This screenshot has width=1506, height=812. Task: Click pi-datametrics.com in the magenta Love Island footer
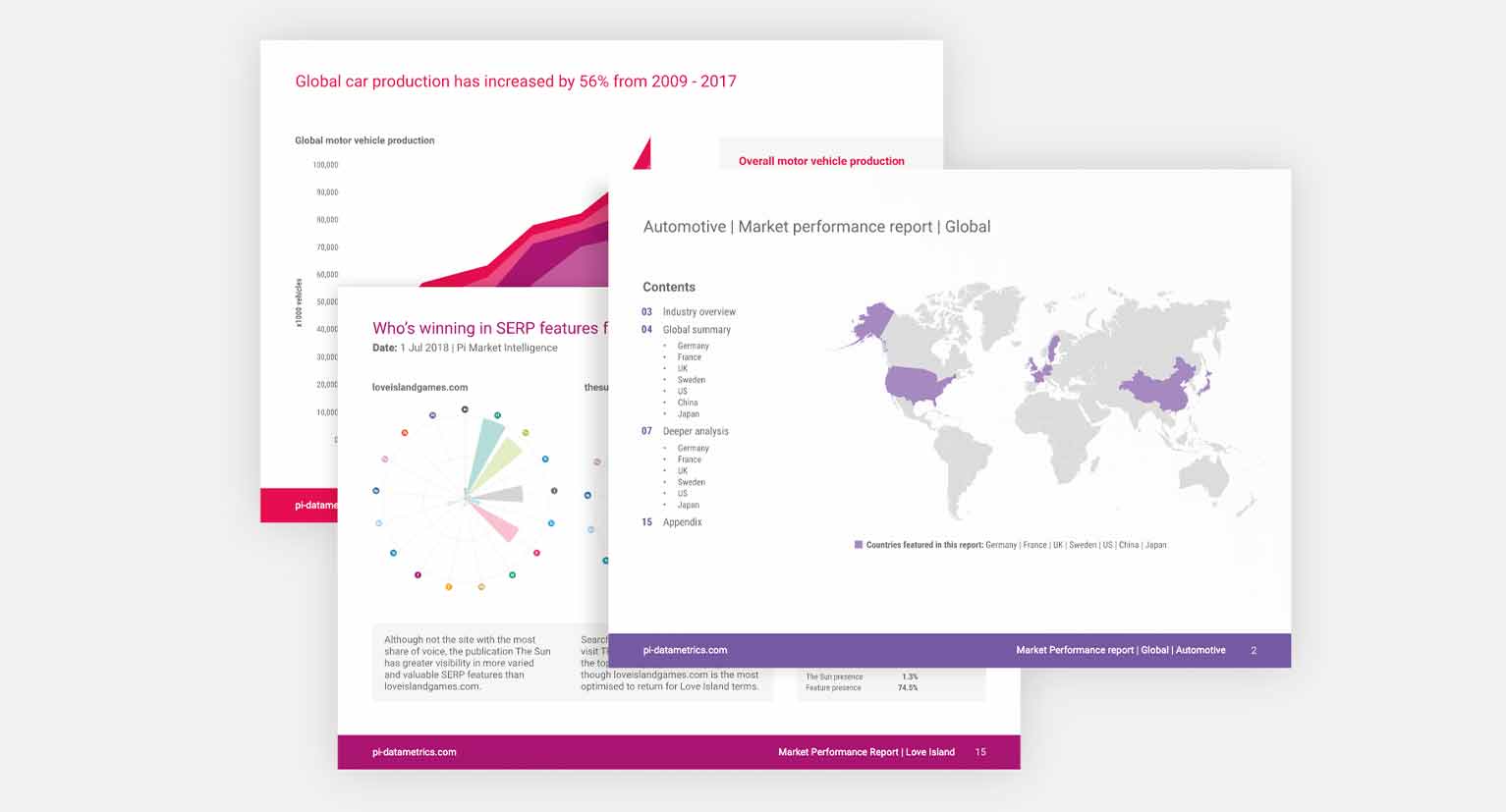pyautogui.click(x=414, y=752)
